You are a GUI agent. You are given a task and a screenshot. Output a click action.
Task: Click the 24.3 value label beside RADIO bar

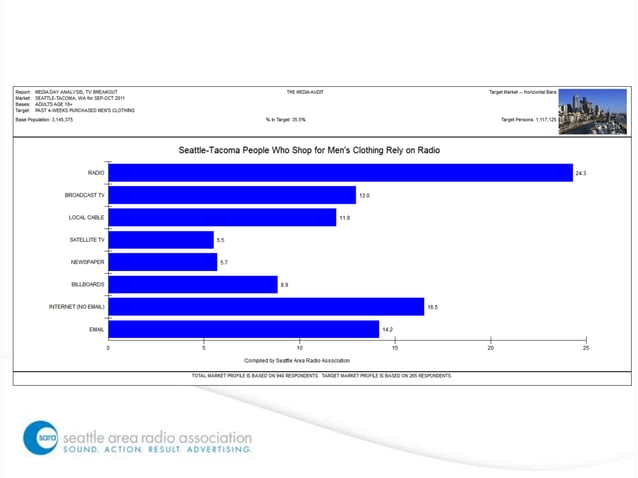[581, 173]
